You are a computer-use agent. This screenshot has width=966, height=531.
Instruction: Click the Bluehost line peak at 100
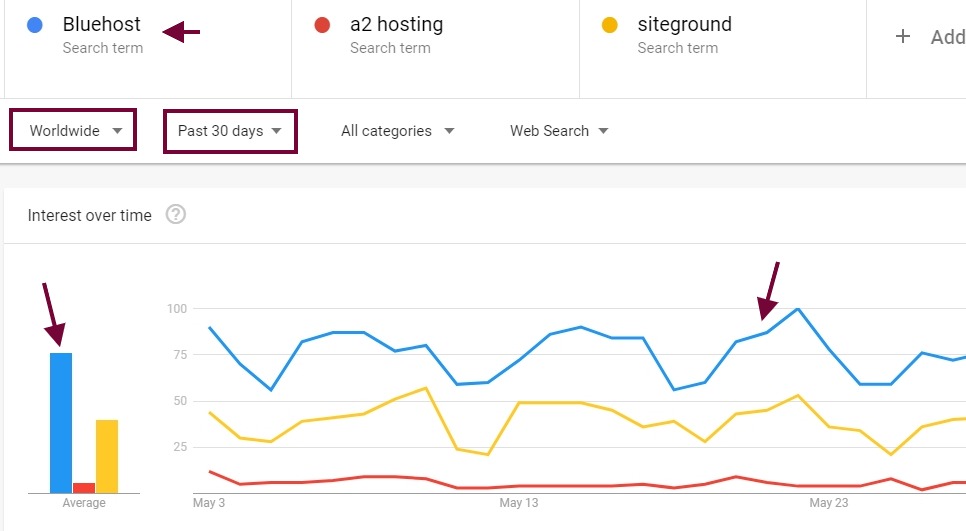point(798,309)
